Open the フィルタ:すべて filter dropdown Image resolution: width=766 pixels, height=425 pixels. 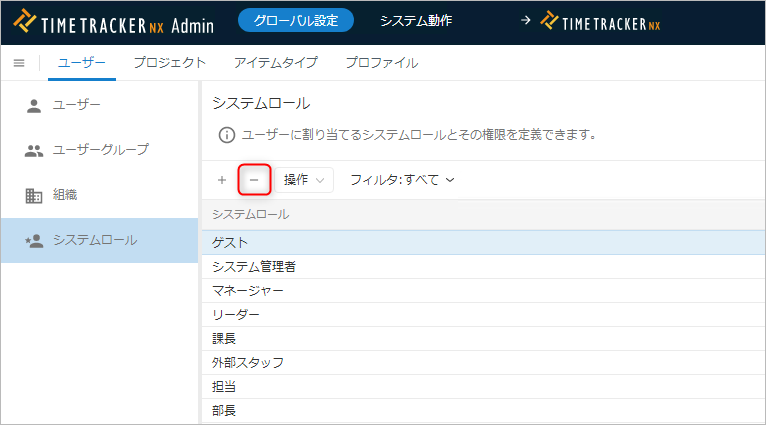(402, 180)
